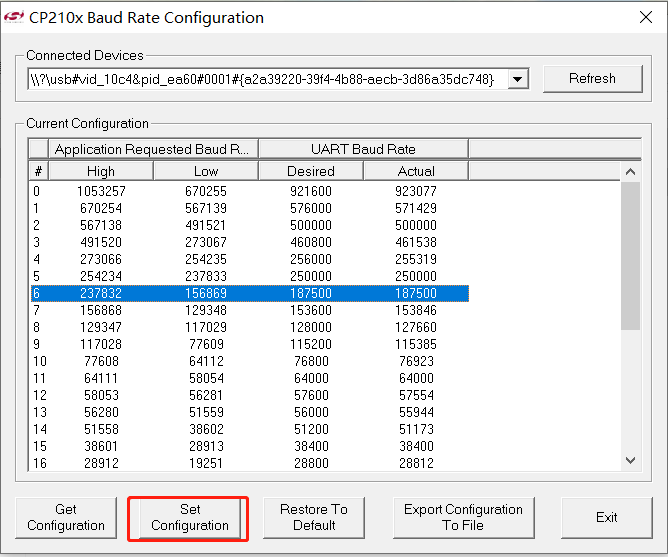
Task: Click Actual value 255319
Action: [416, 260]
